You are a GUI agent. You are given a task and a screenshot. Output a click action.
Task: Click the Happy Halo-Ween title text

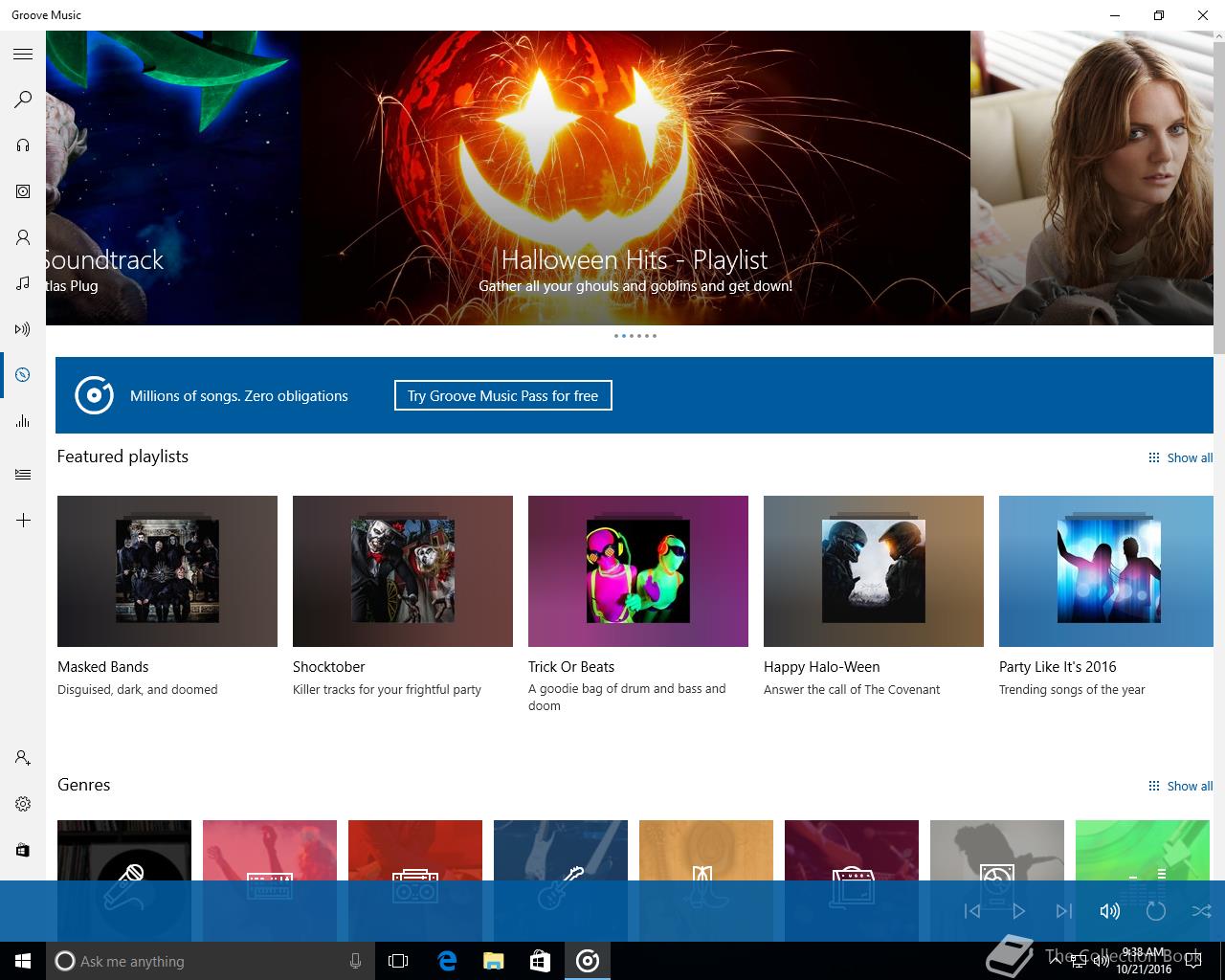(x=822, y=667)
